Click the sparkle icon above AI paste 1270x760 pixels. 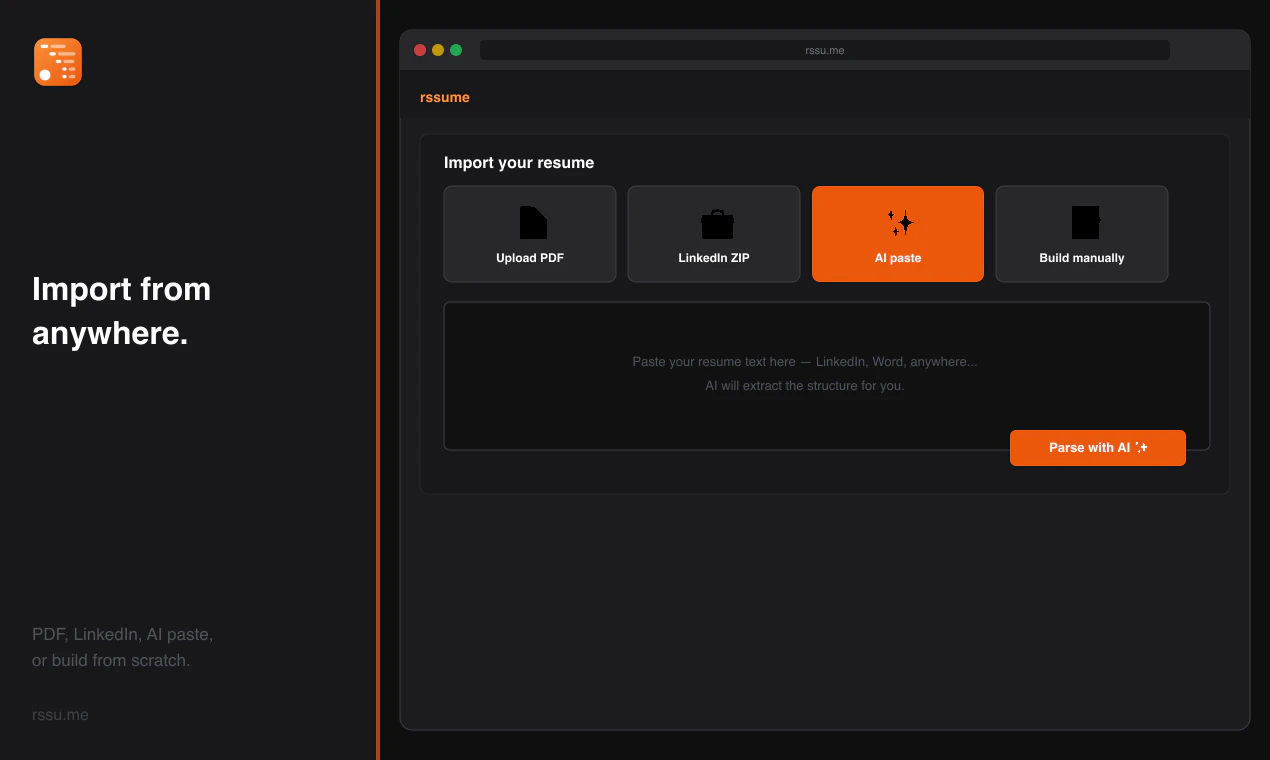coord(901,222)
